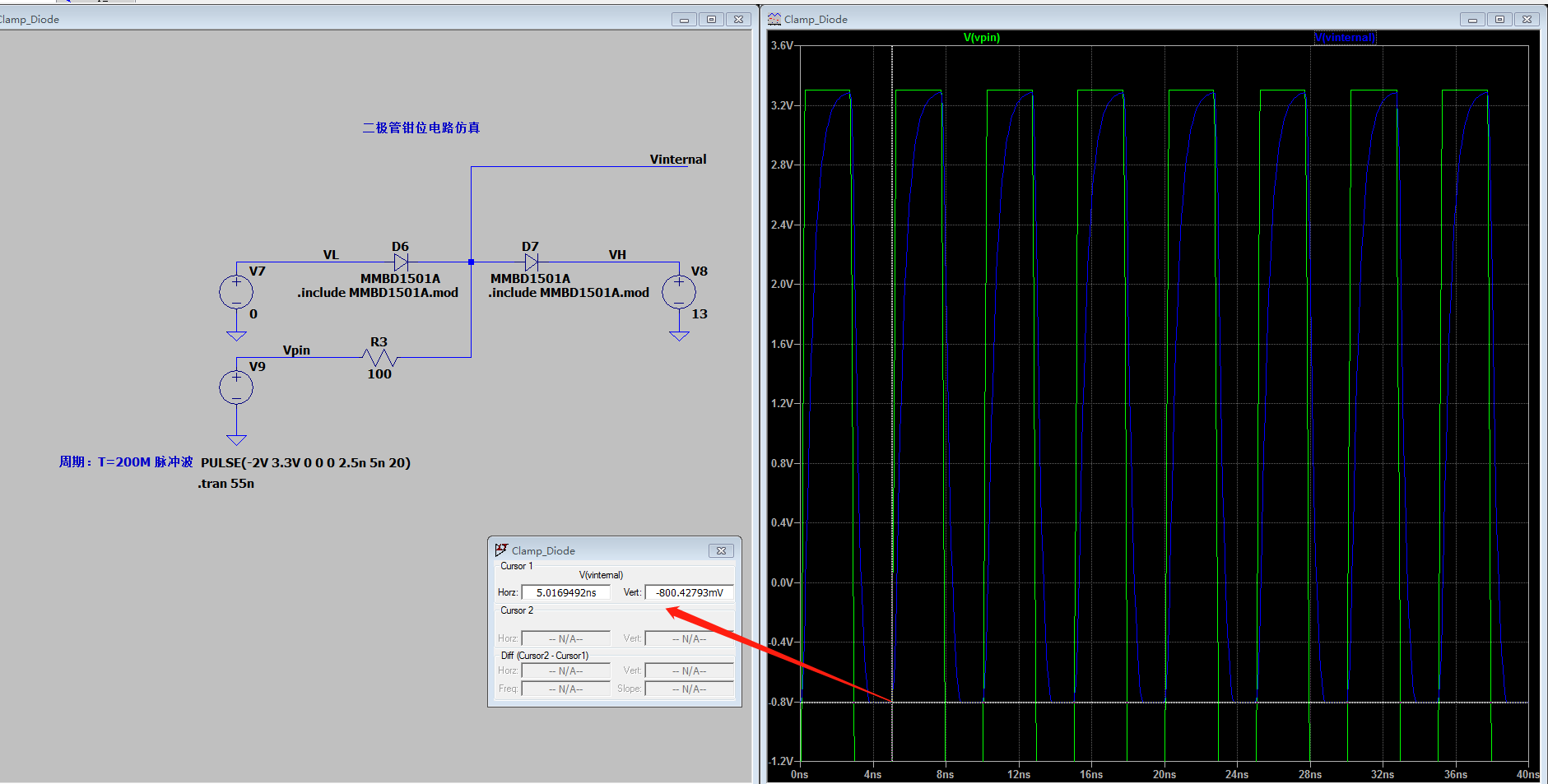Click the PULSE source definition text
This screenshot has height=784, width=1548.
(x=304, y=462)
